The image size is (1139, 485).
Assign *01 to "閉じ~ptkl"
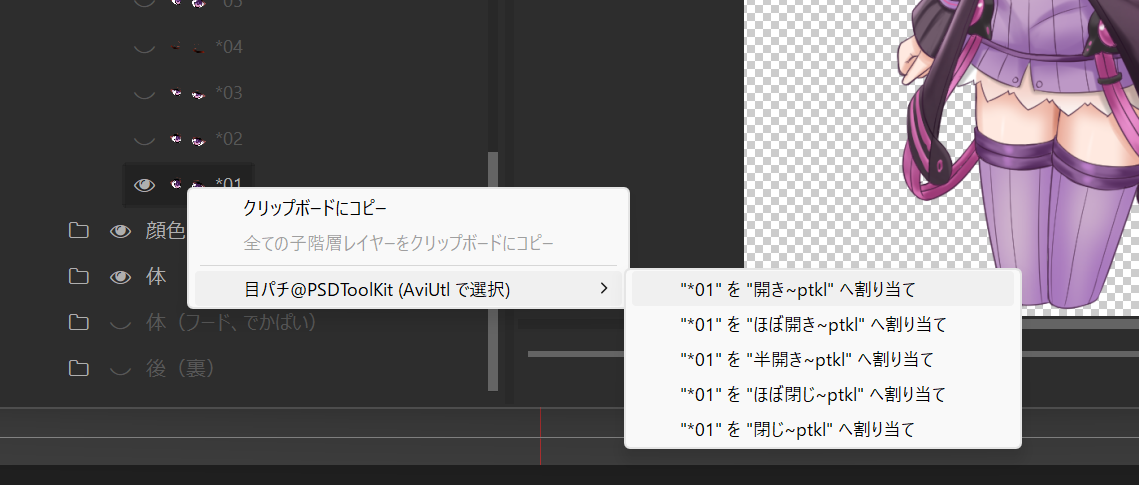click(x=797, y=430)
